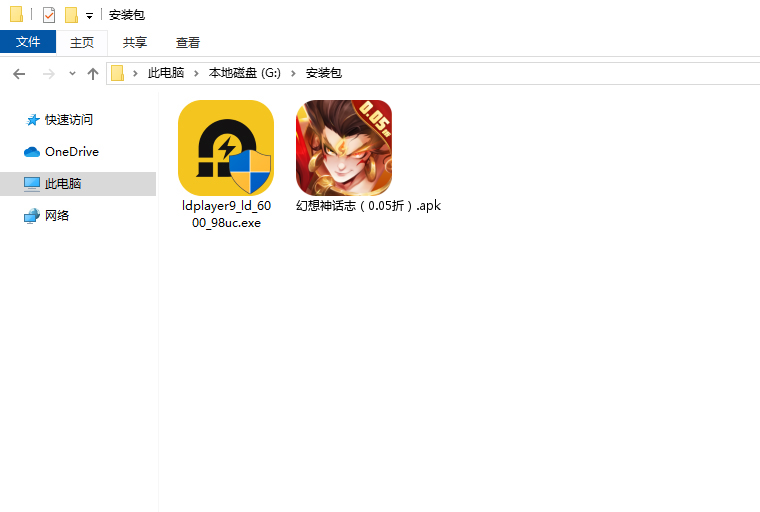Click title bar folder icon

[16, 14]
